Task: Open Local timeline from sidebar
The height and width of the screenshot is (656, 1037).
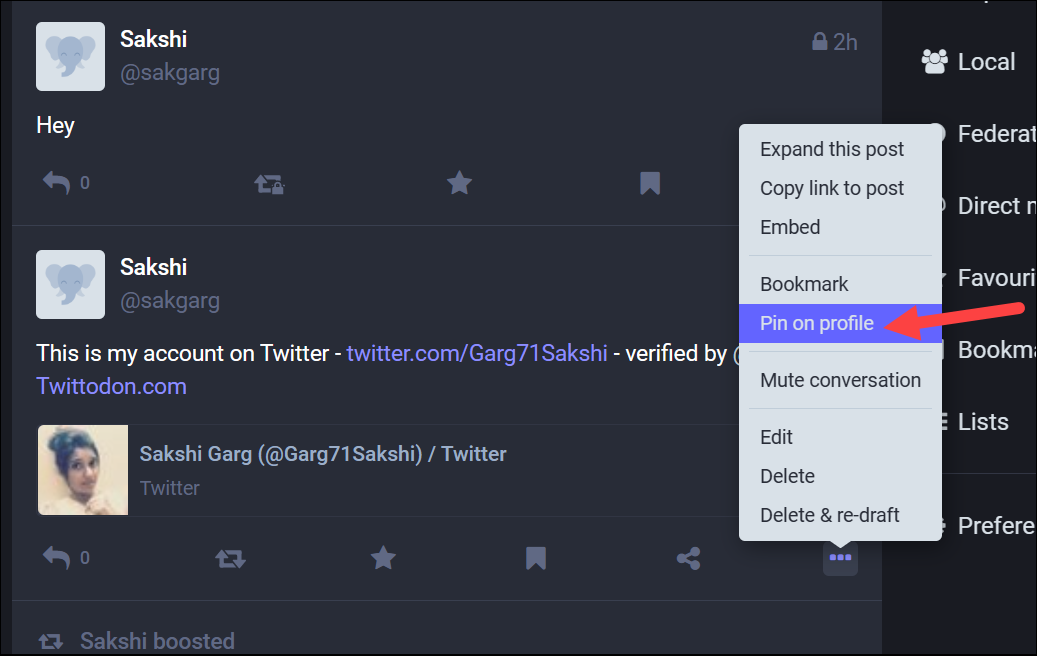Action: 970,62
